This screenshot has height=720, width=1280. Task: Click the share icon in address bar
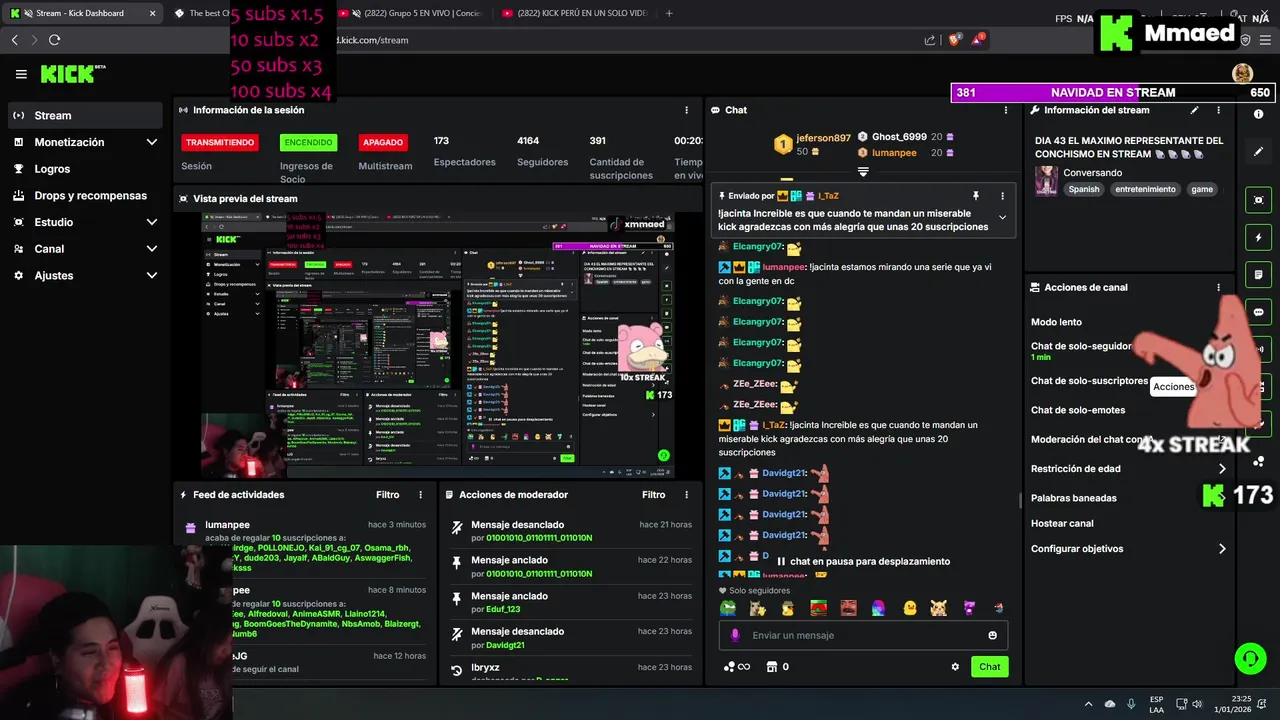(930, 40)
